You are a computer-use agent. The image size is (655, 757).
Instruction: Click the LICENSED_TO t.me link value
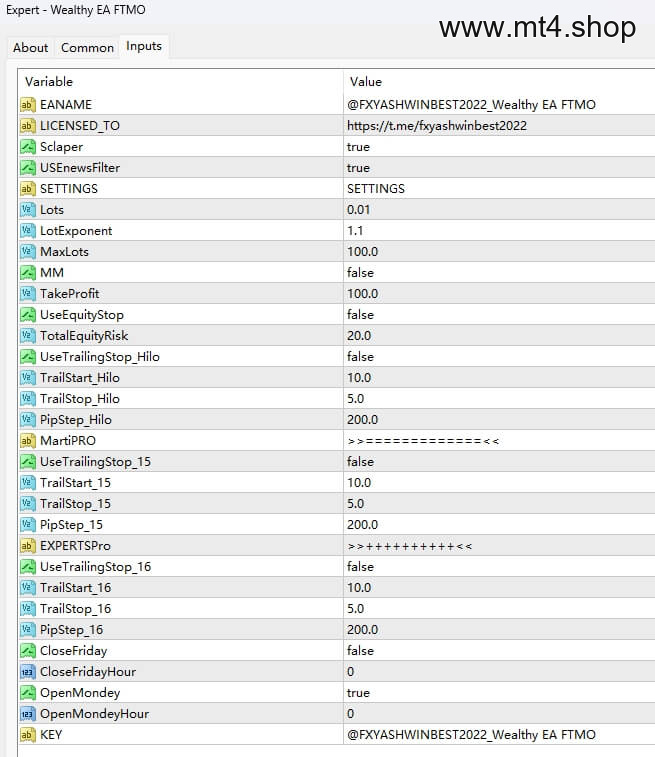tap(437, 126)
